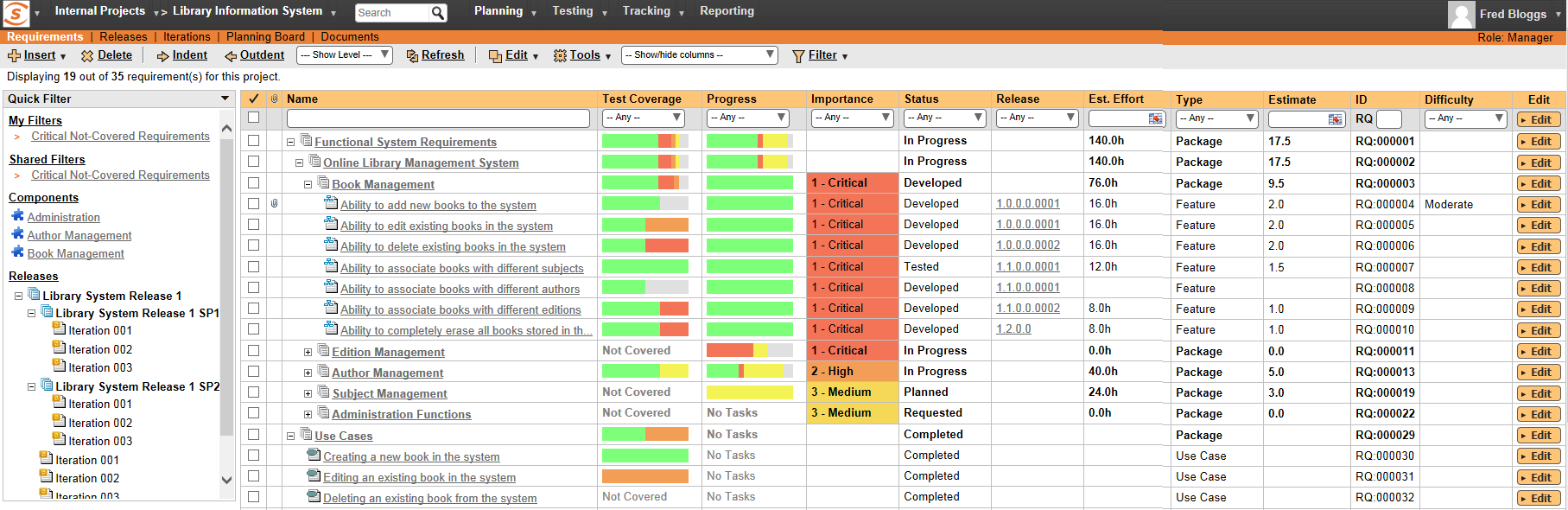Open Critical Not-Covered Requirements under My Filters
Screen dimensions: 1568x510
click(120, 137)
